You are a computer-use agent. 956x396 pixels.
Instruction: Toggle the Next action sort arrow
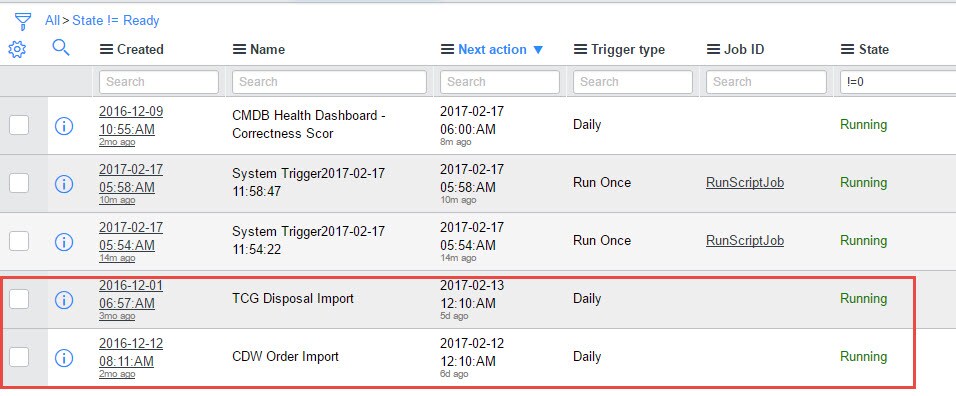pyautogui.click(x=538, y=50)
